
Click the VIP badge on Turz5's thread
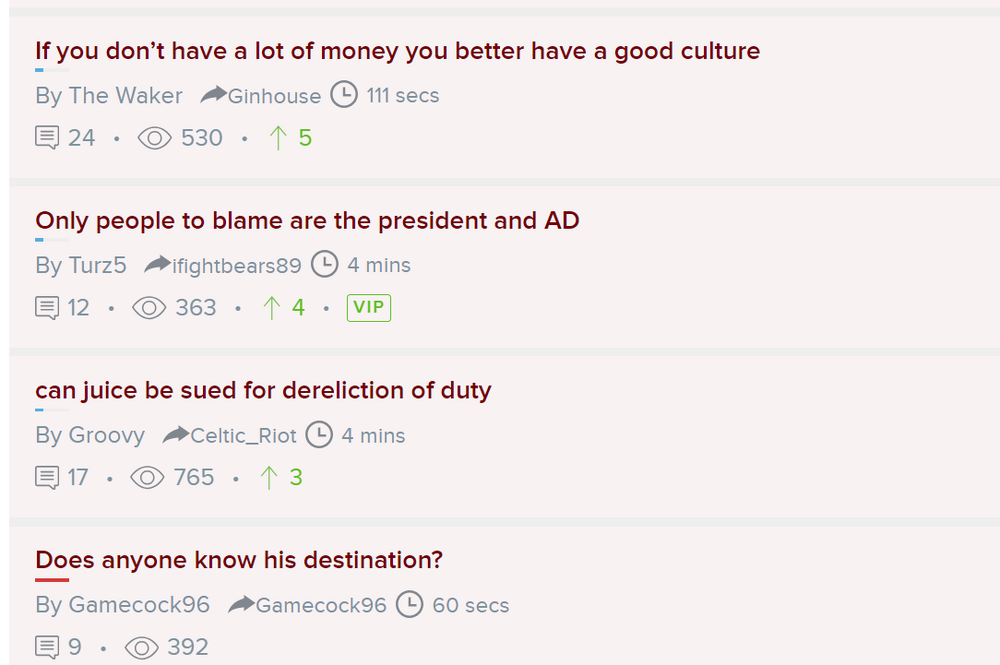368,308
